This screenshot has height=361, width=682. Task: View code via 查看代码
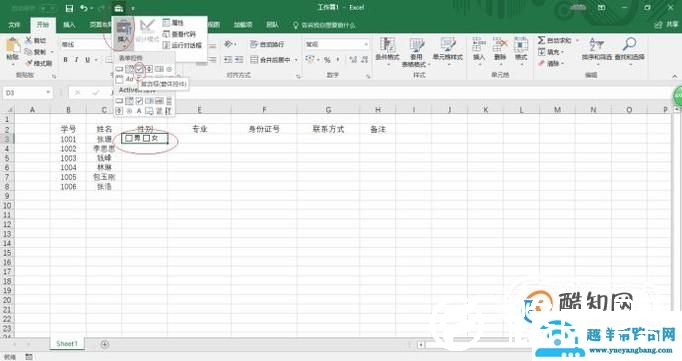click(179, 34)
